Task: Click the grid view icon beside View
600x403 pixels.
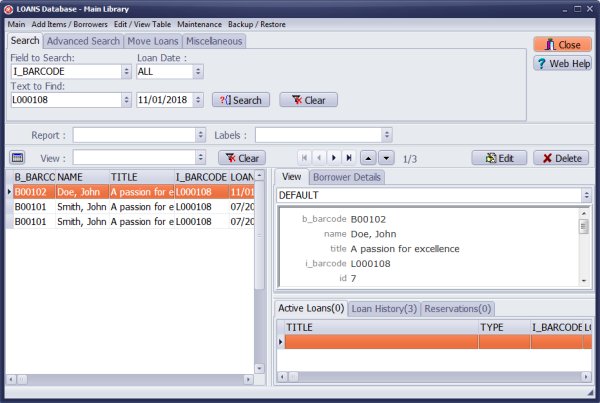Action: 17,157
